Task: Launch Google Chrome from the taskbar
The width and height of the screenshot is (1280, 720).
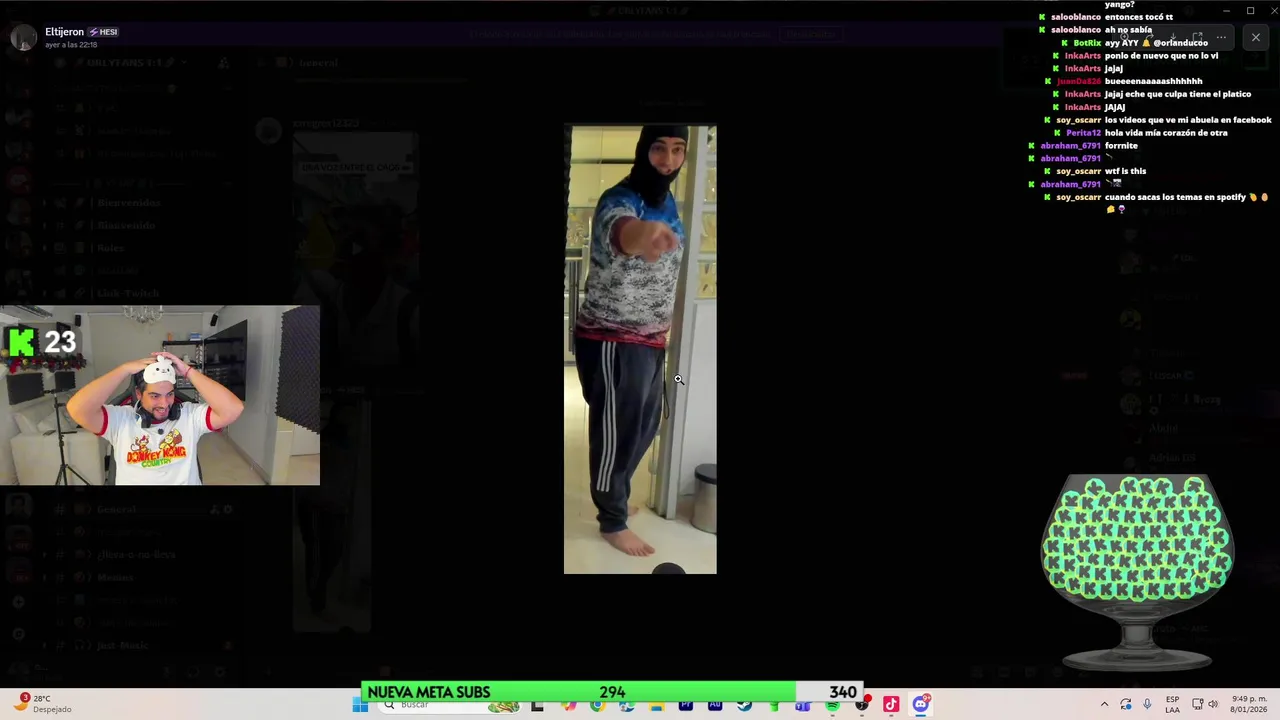Action: coord(597,705)
